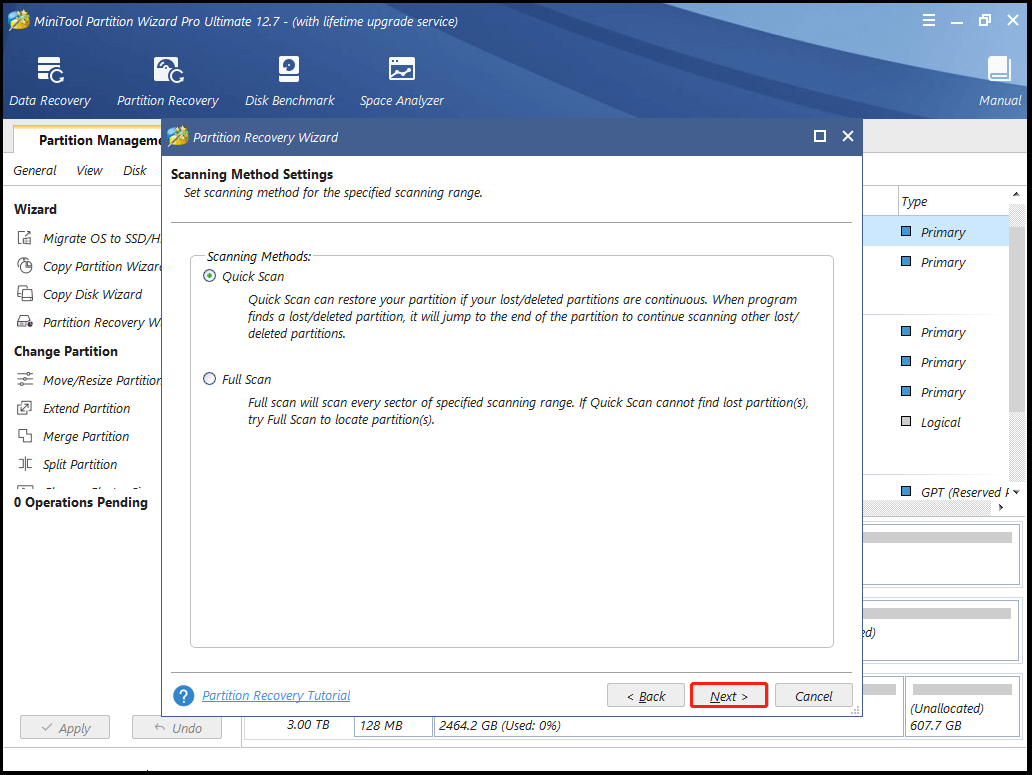Screen dimensions: 1032x775
Task: Click the Split Partition icon
Action: [x=25, y=464]
